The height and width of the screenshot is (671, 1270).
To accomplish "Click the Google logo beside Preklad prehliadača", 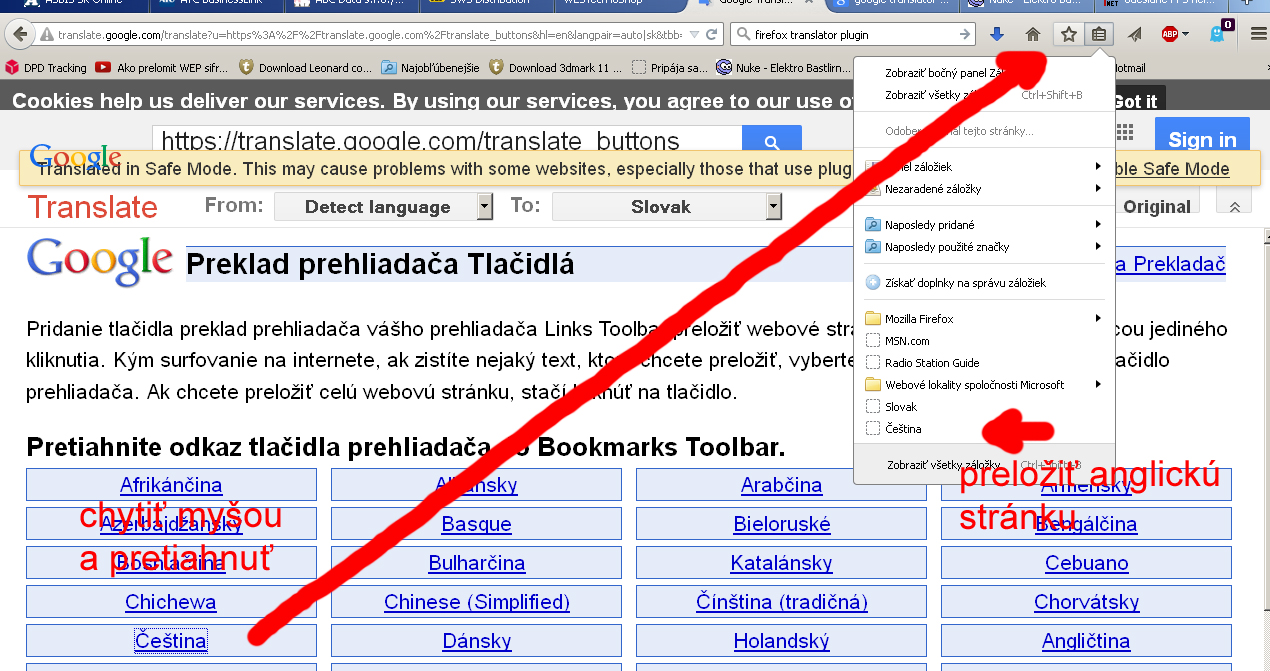I will (100, 262).
